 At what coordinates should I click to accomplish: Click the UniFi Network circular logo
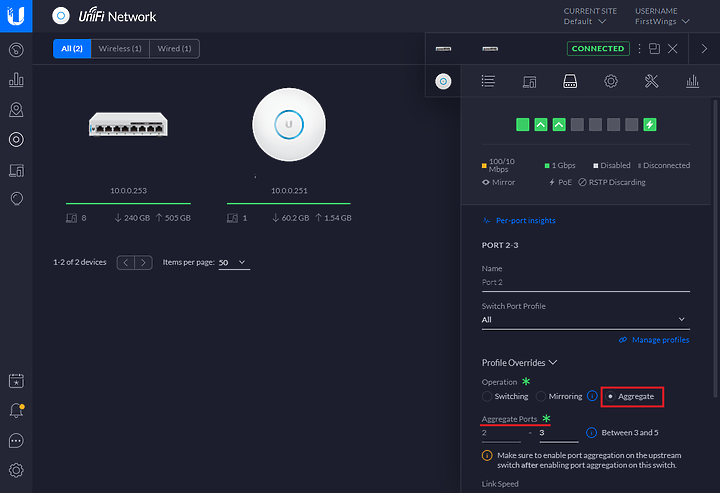61,16
